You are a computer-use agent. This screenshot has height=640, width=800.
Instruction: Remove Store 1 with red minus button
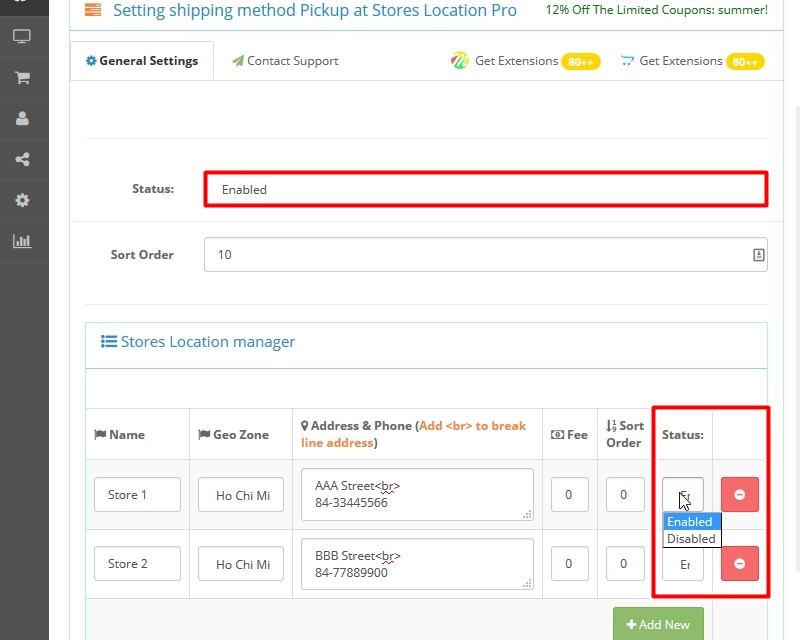739,494
